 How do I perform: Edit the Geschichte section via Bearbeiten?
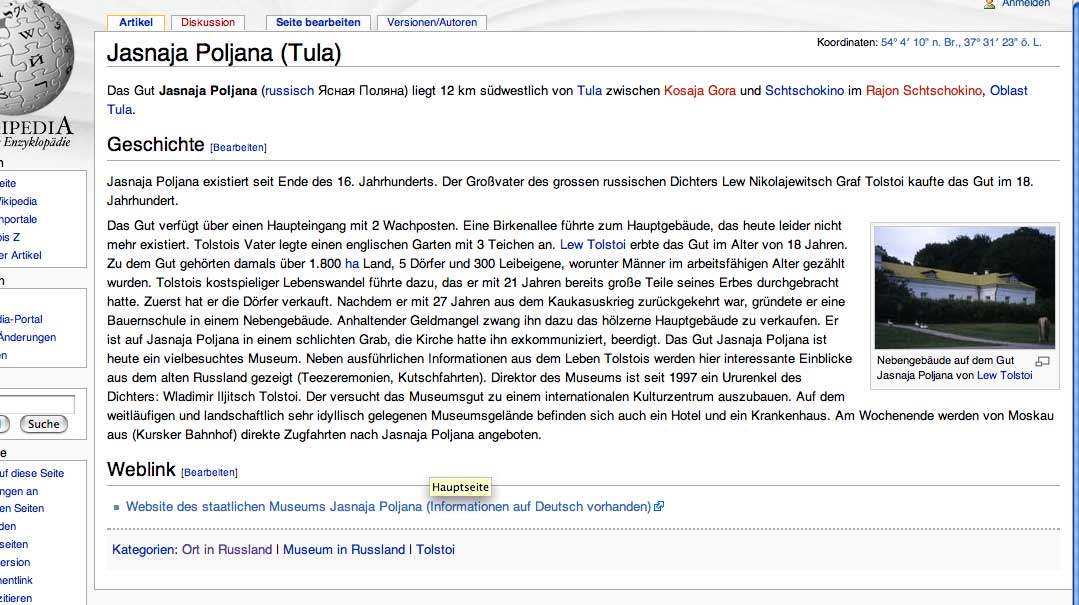tap(238, 148)
